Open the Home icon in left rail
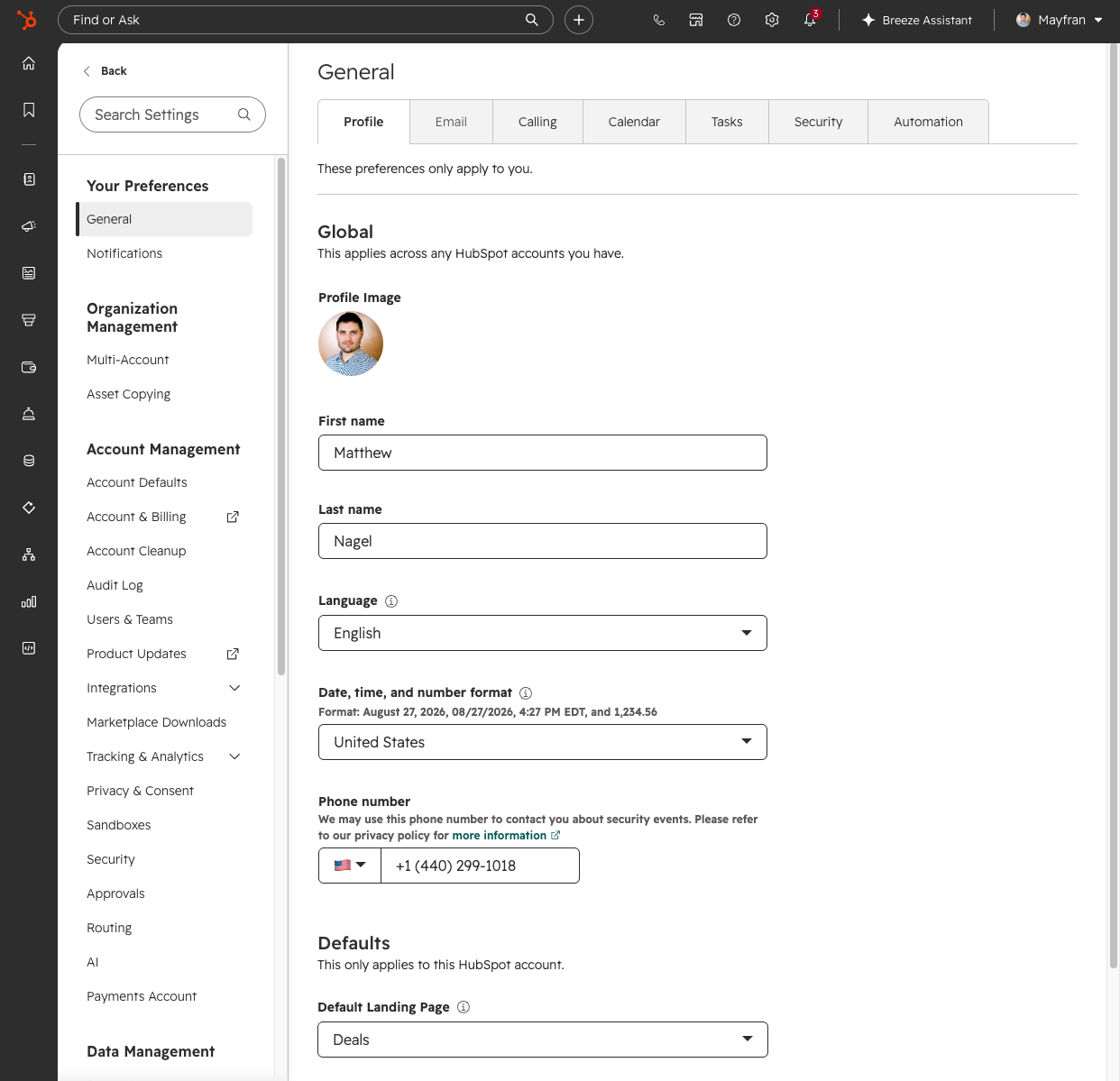Image resolution: width=1120 pixels, height=1081 pixels. tap(29, 63)
